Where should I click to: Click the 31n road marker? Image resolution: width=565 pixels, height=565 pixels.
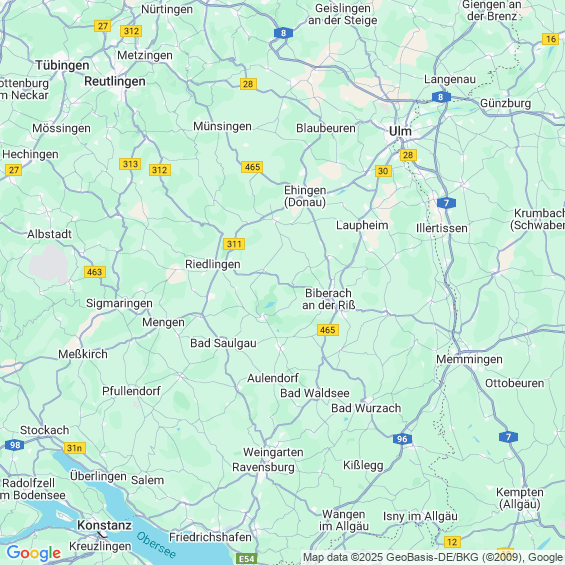pos(75,448)
